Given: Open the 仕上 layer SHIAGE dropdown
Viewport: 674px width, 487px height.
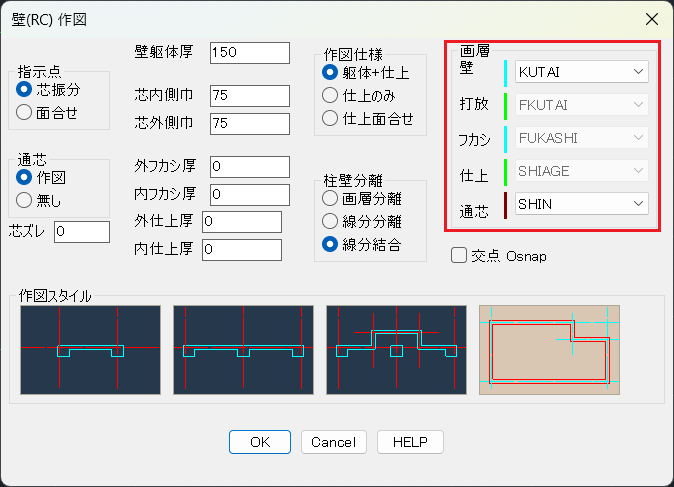Looking at the screenshot, I should (x=582, y=171).
